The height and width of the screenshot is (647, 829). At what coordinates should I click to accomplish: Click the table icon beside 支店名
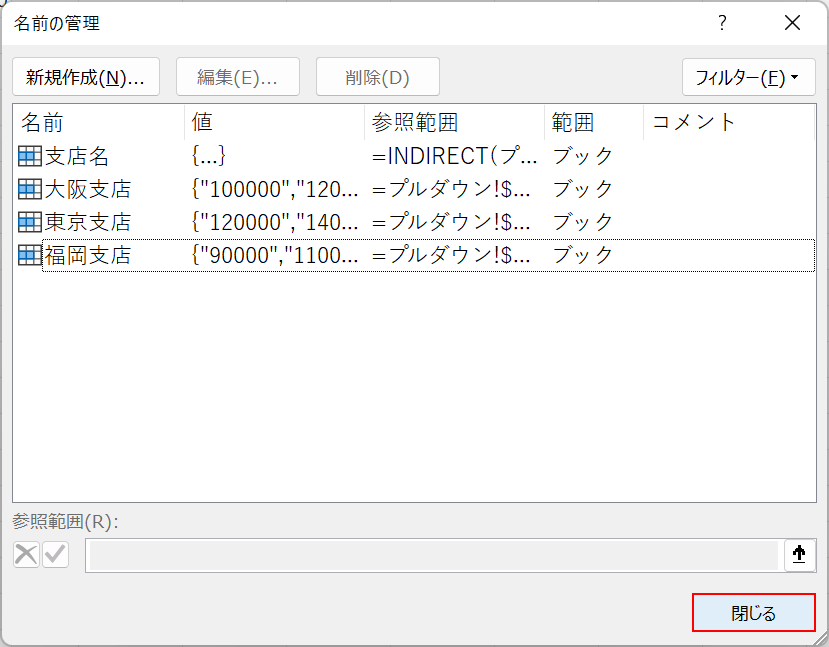tap(29, 156)
